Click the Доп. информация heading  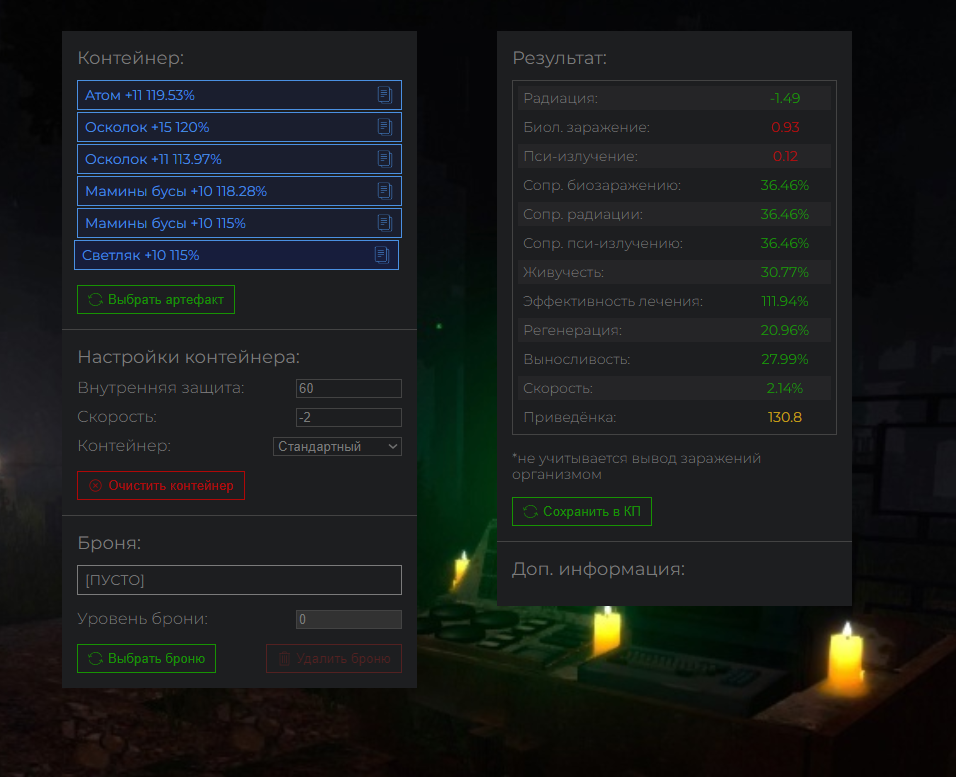coord(598,569)
